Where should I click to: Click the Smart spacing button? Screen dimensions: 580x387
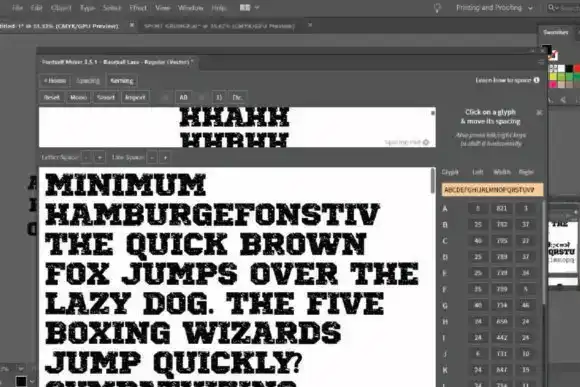[105, 97]
